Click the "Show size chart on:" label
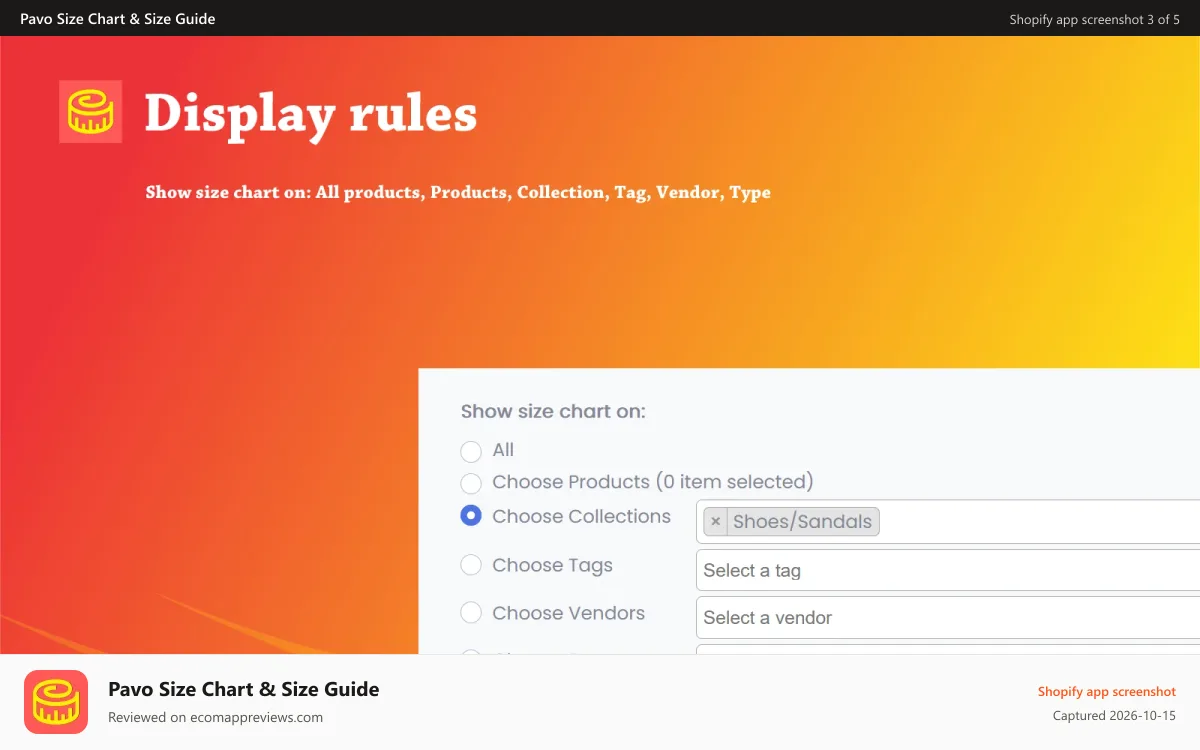The image size is (1200, 750). pyautogui.click(x=553, y=411)
